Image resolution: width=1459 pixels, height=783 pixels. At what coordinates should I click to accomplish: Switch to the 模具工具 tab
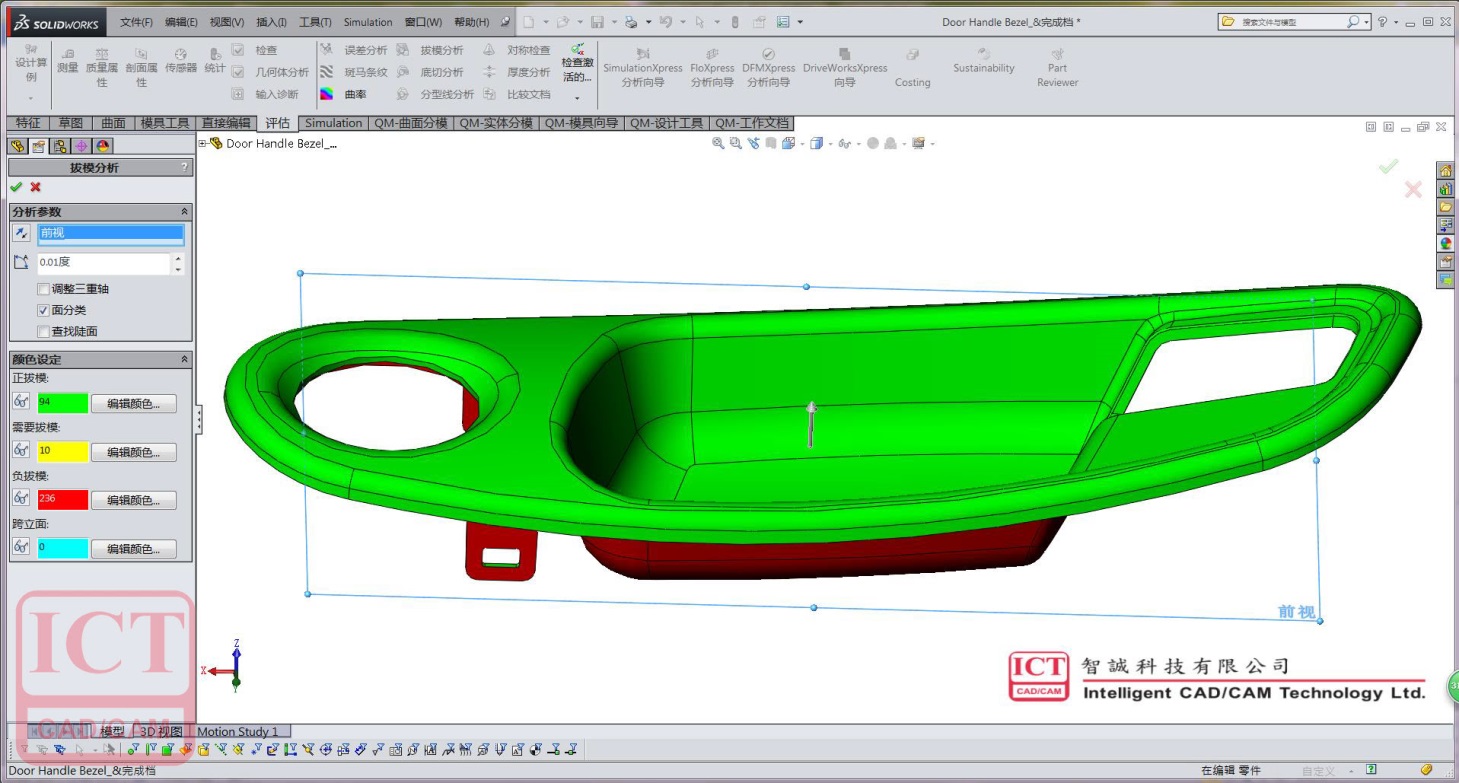(164, 123)
